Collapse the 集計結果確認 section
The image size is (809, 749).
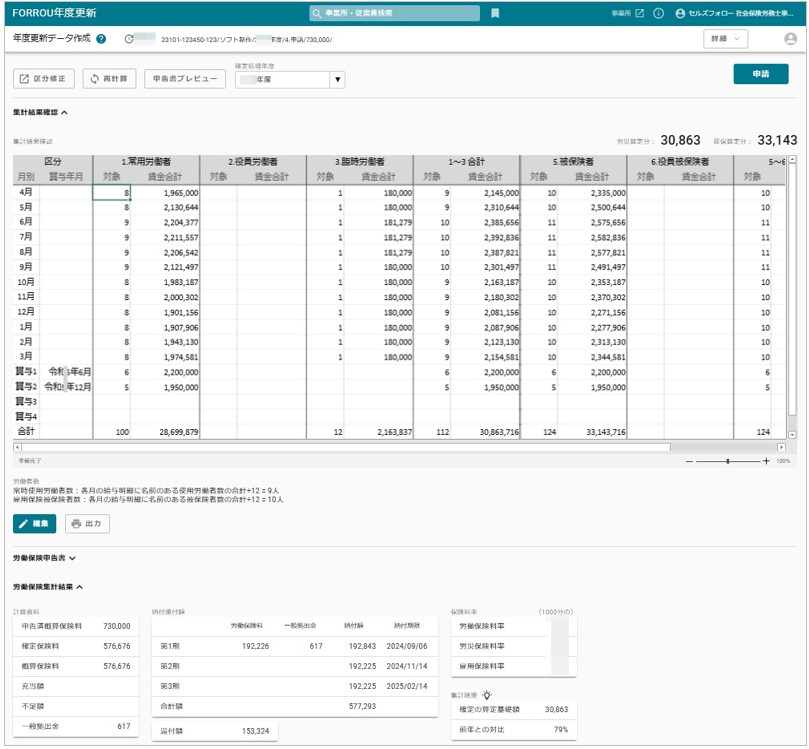pos(40,112)
